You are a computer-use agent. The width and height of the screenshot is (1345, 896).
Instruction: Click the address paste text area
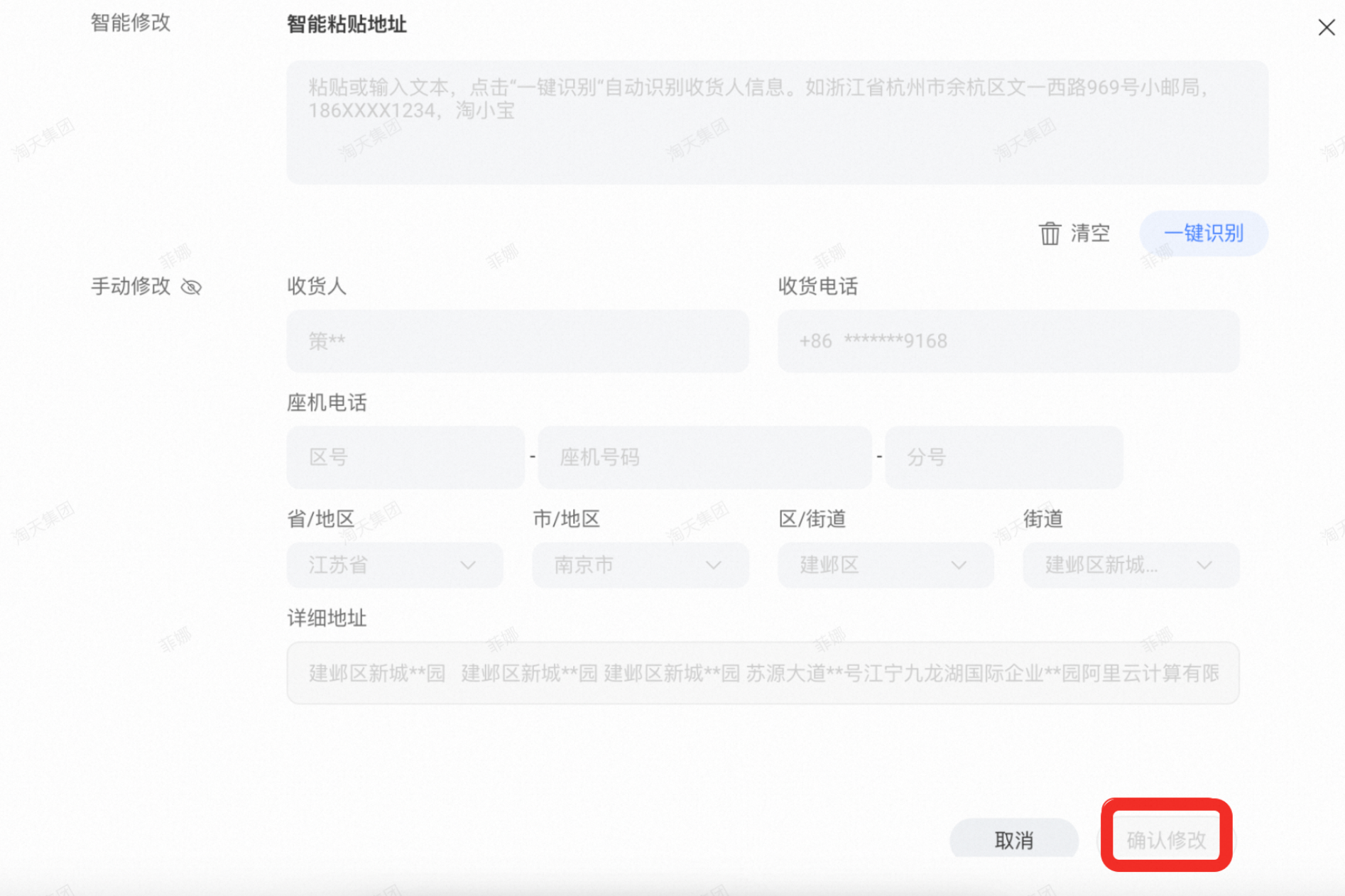pos(776,123)
